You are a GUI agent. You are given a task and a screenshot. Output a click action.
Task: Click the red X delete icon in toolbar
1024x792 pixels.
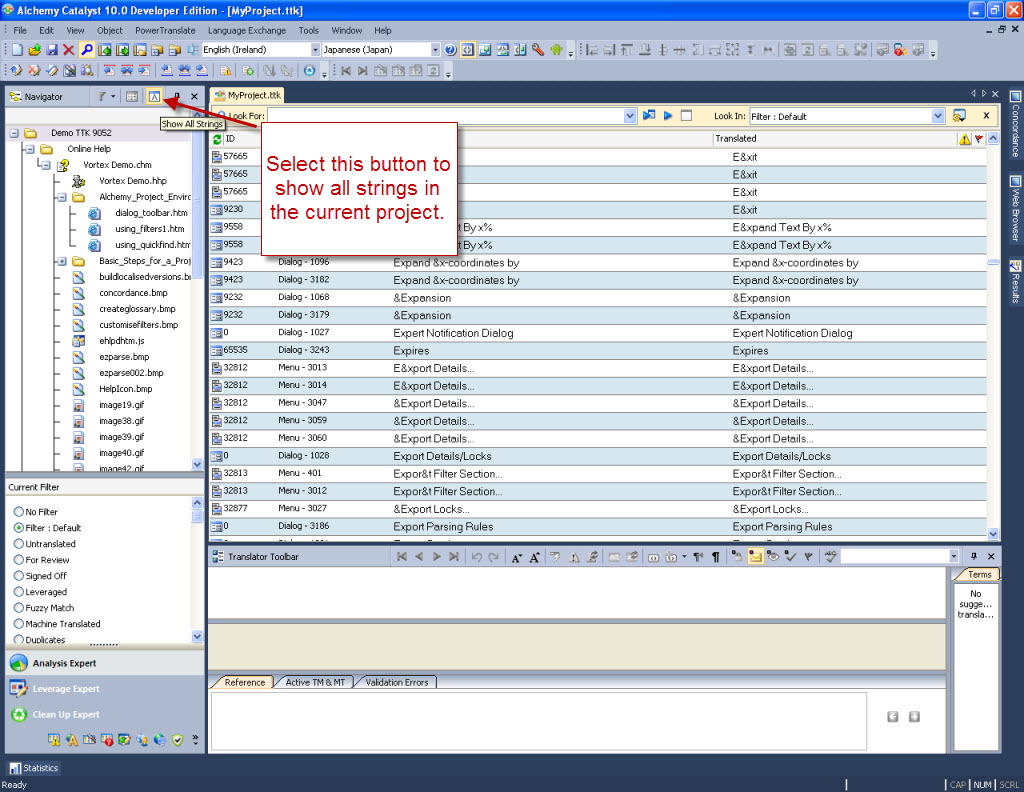pyautogui.click(x=69, y=50)
